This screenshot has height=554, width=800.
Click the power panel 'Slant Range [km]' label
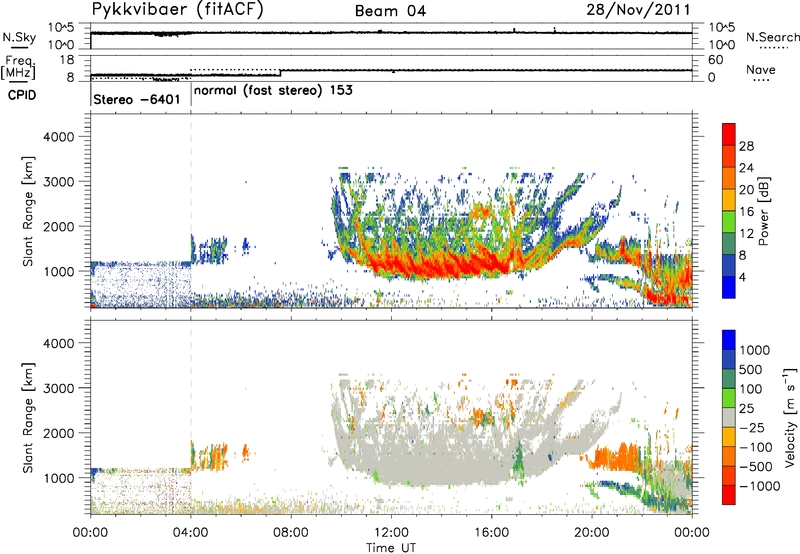(x=28, y=211)
